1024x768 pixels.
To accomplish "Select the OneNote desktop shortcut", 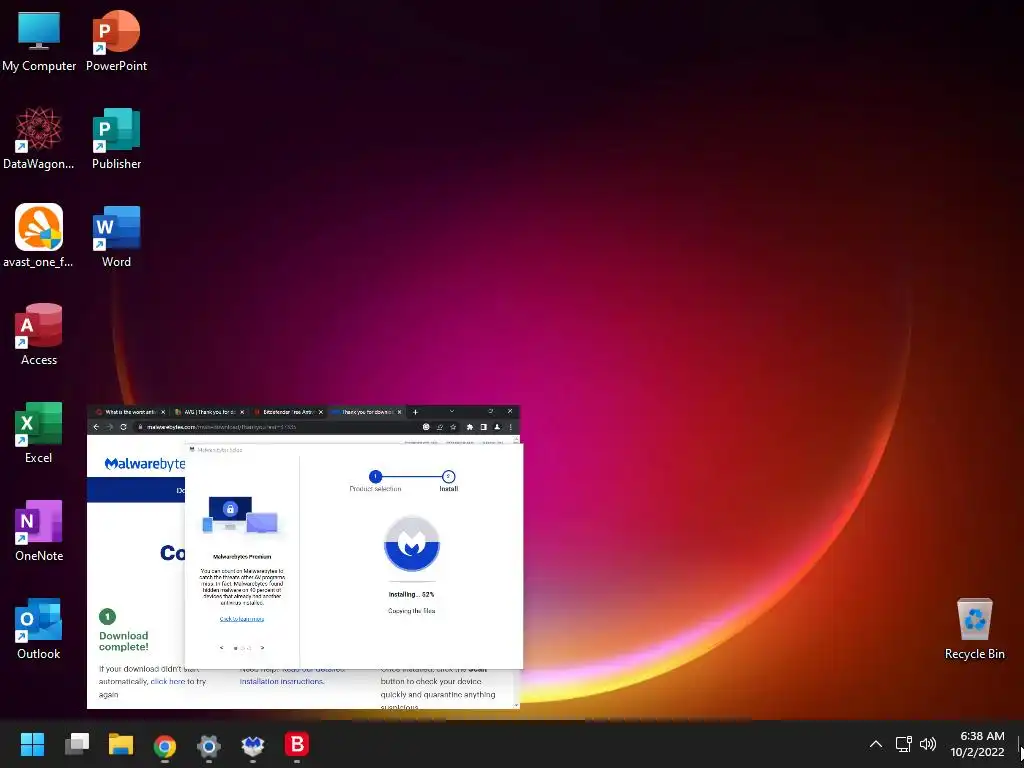I will click(39, 530).
